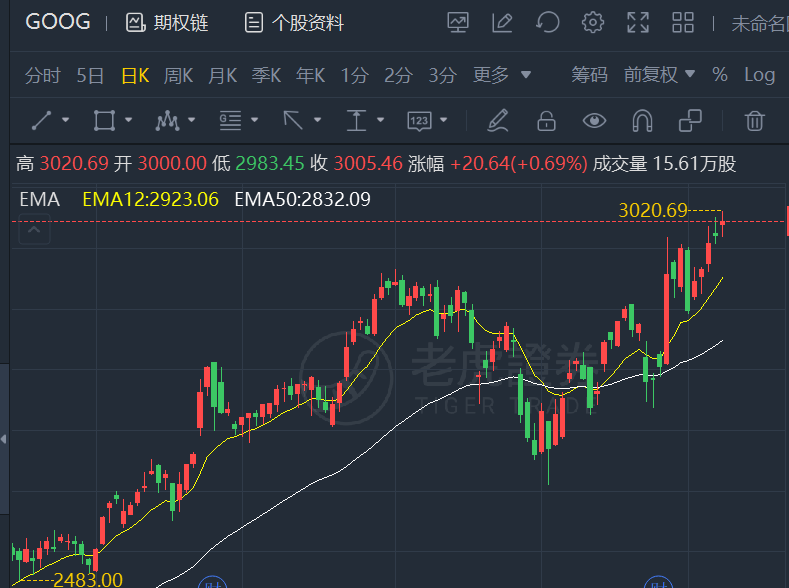Click the EMA50:2832.09 value
Image resolution: width=789 pixels, height=588 pixels.
(302, 200)
